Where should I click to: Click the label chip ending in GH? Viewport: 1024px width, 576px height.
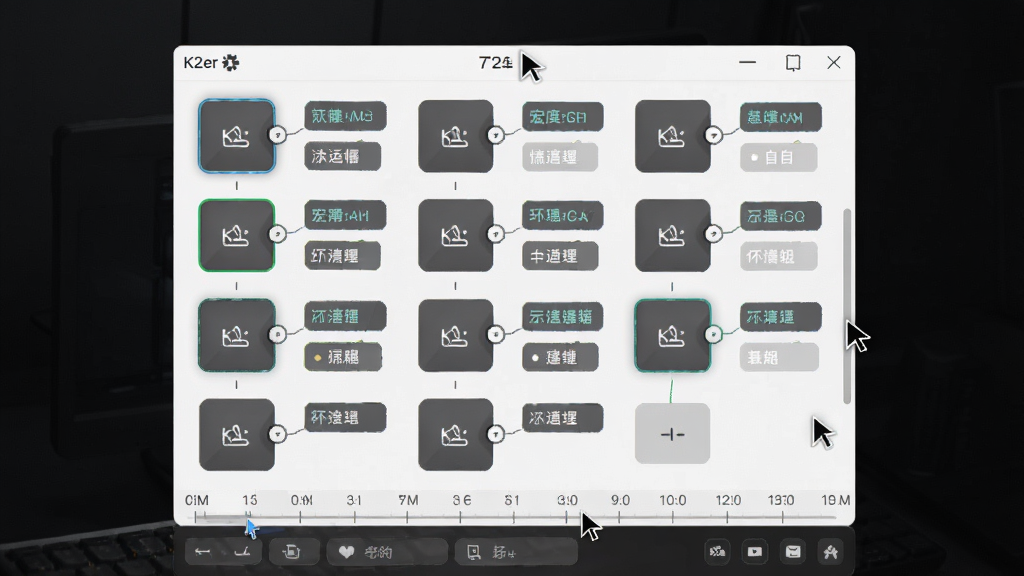coord(562,117)
